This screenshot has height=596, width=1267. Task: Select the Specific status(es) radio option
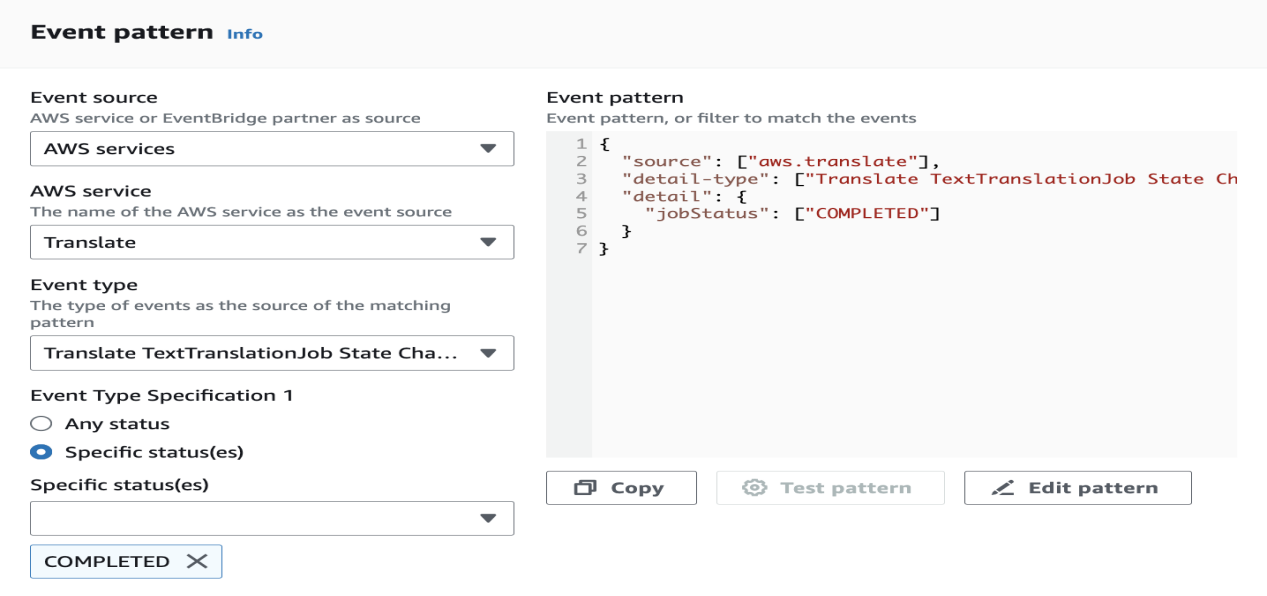[x=42, y=452]
